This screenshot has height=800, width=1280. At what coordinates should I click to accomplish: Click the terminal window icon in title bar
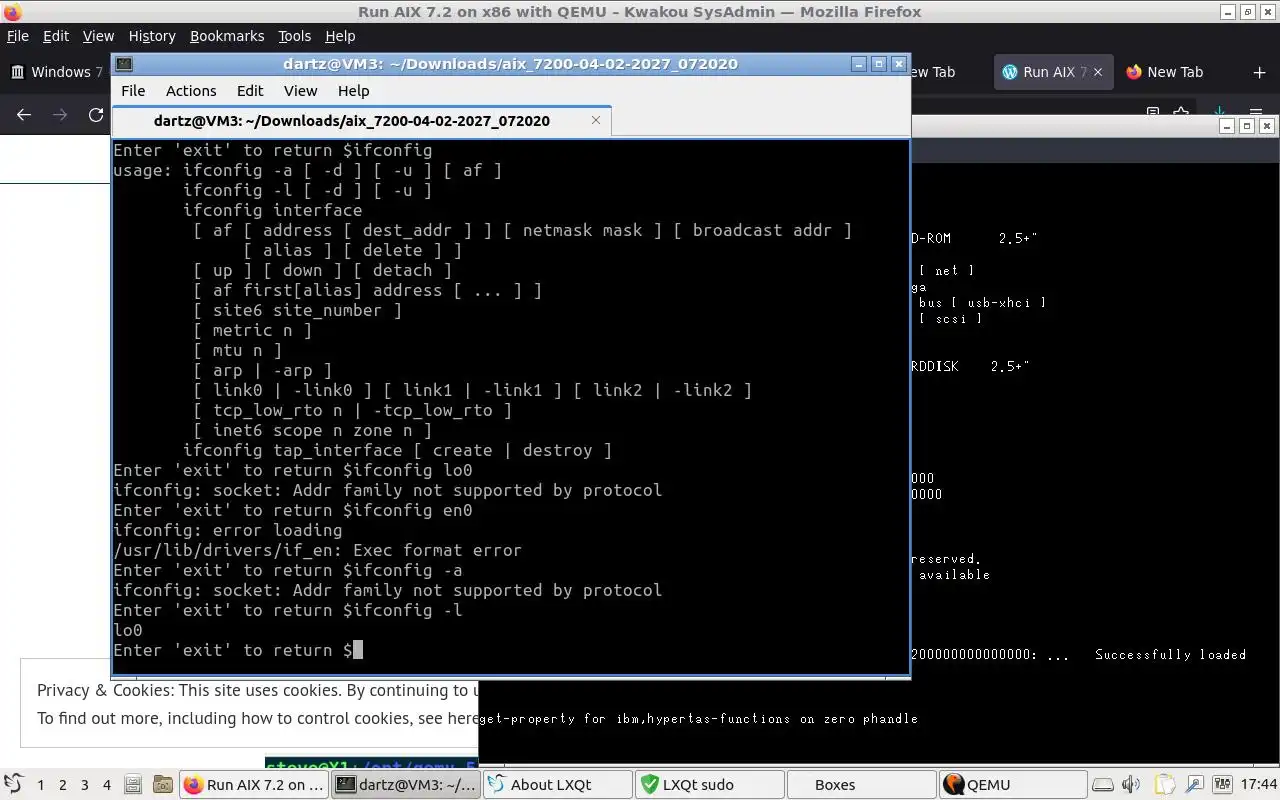pyautogui.click(x=124, y=64)
